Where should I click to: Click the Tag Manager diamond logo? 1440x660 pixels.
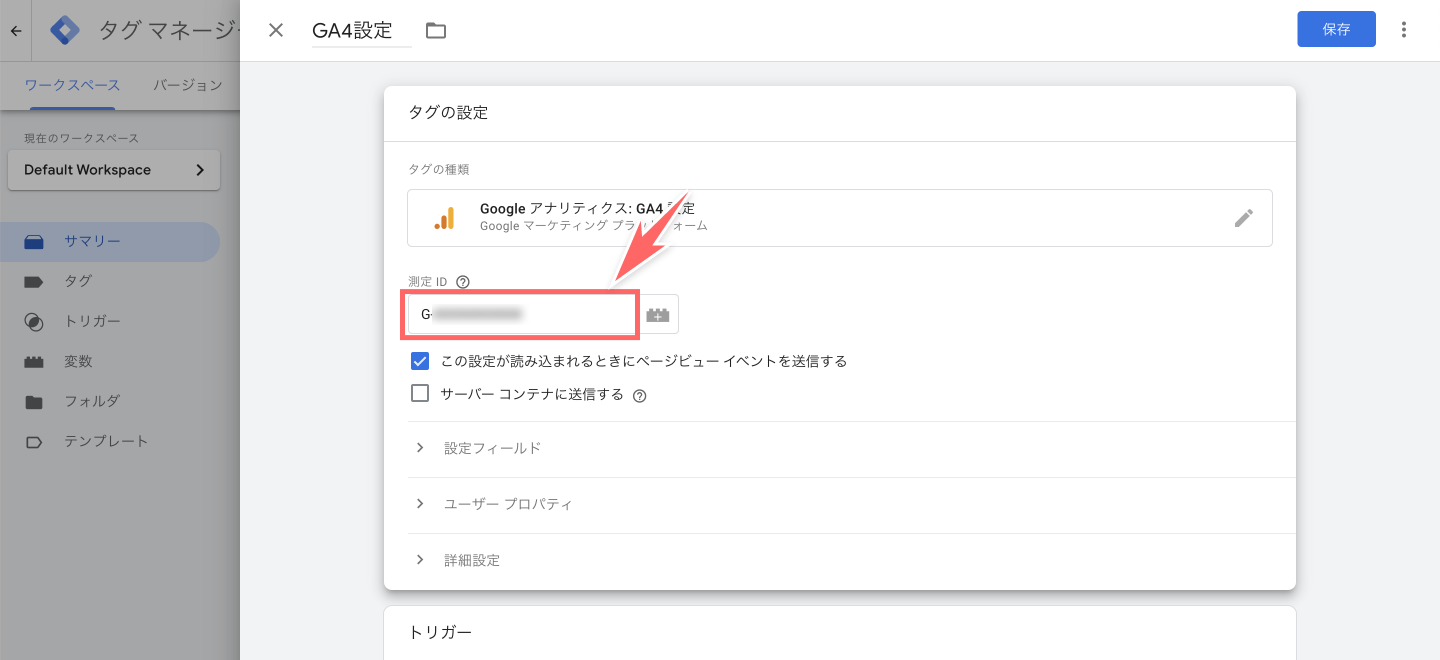click(63, 29)
